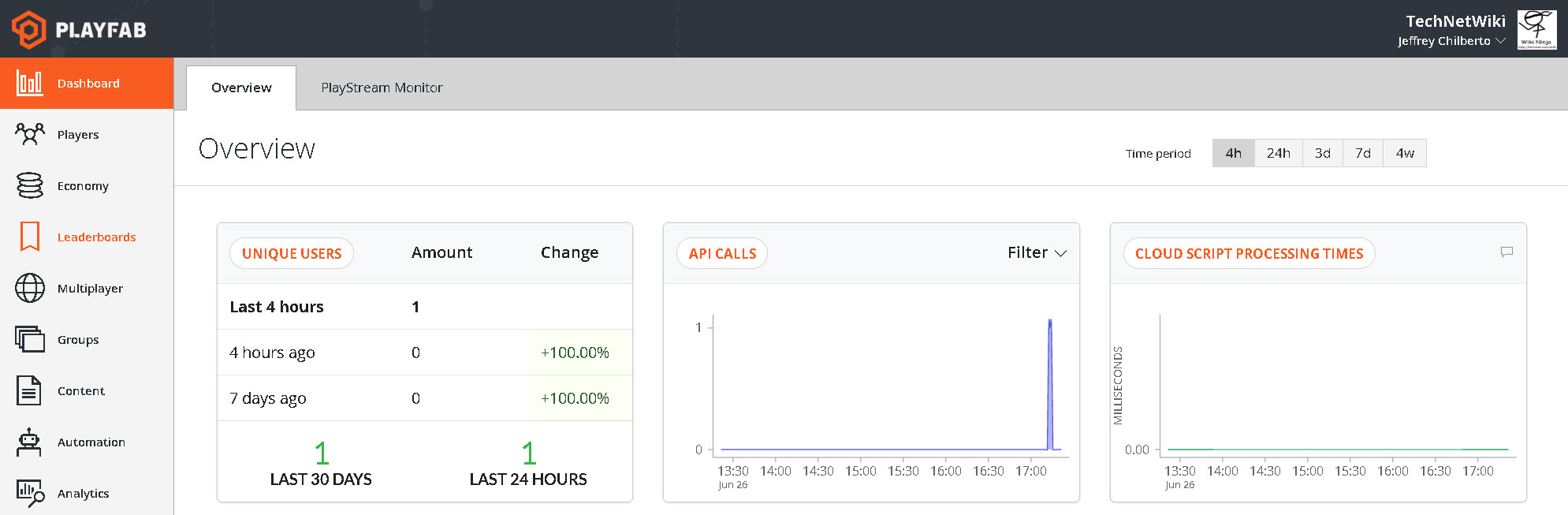1568x515 pixels.
Task: Click the 0.00 axis value on Cloud Script chart
Action: coord(1137,450)
